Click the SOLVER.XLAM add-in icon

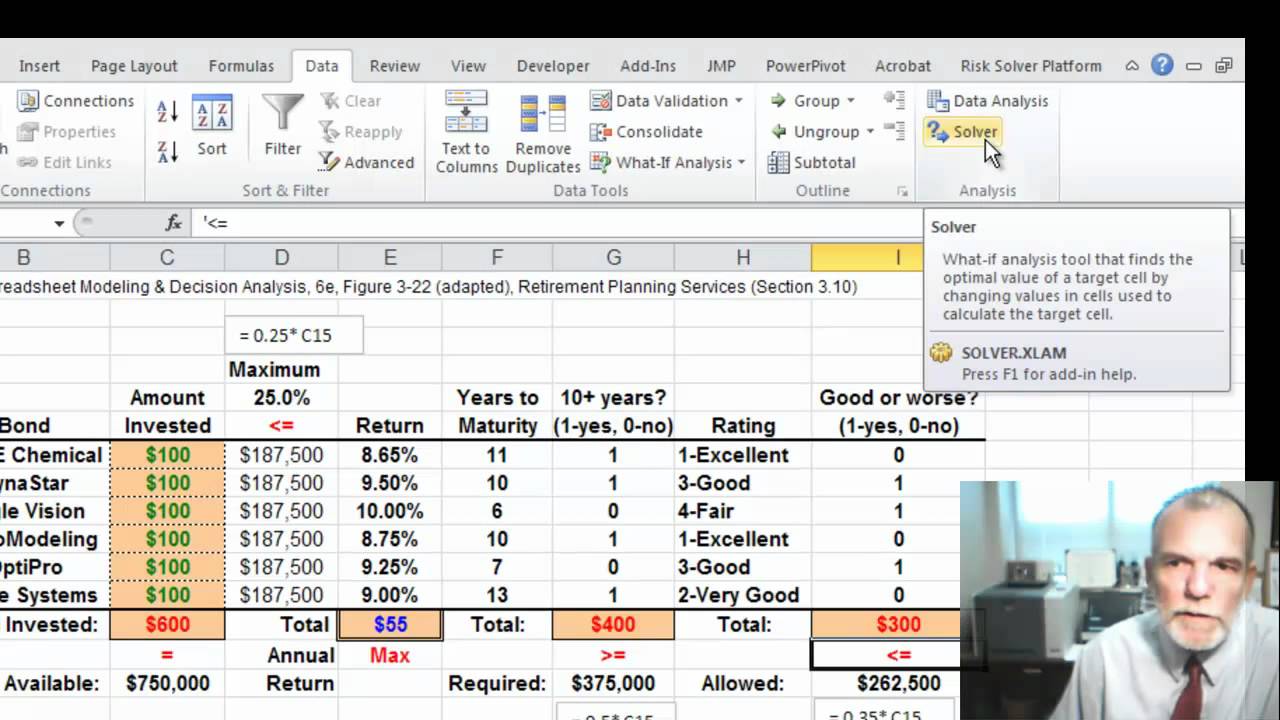940,353
